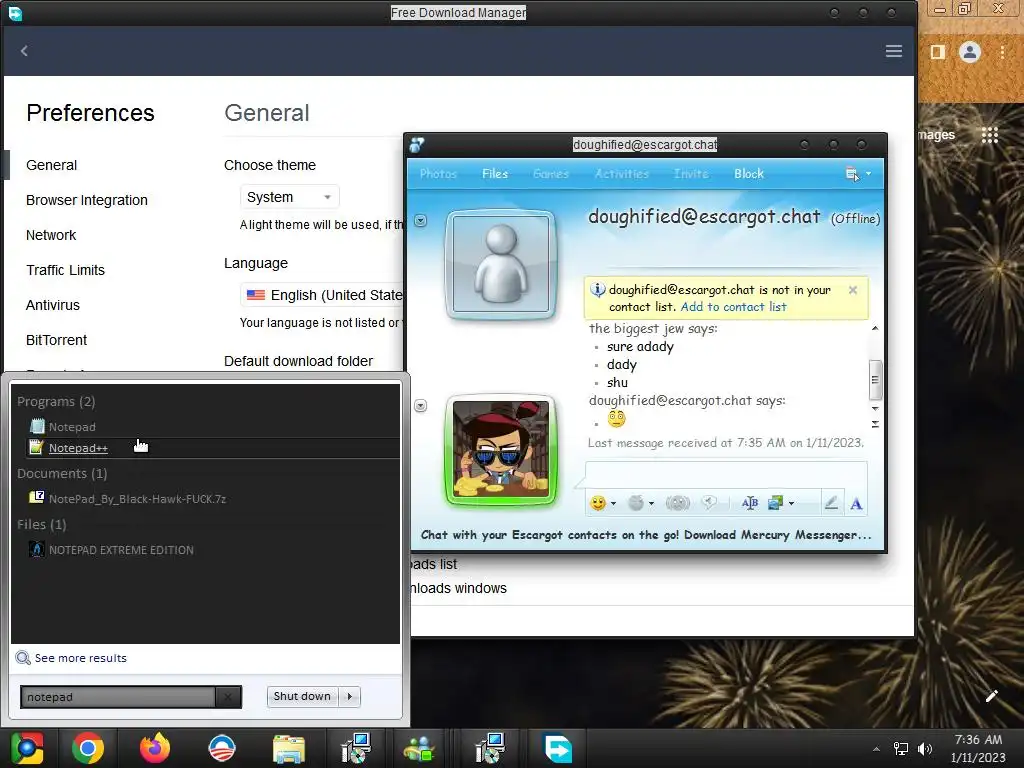Image resolution: width=1024 pixels, height=768 pixels.
Task: Click the wink icon in chat toolbar
Action: click(x=635, y=503)
